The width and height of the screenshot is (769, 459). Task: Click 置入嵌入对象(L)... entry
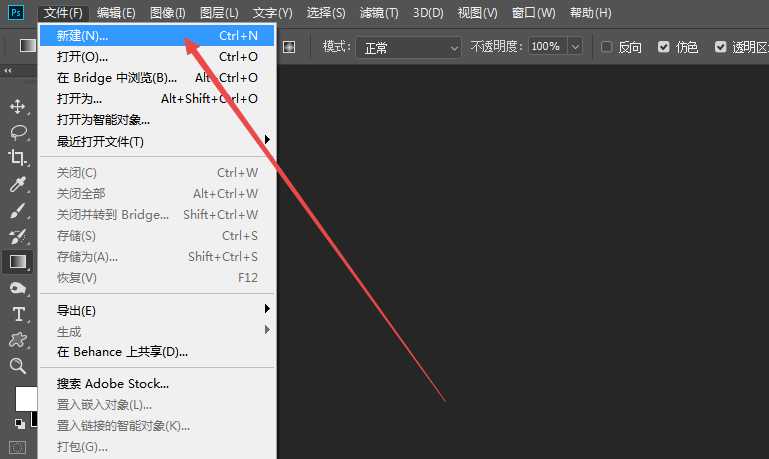click(156, 405)
